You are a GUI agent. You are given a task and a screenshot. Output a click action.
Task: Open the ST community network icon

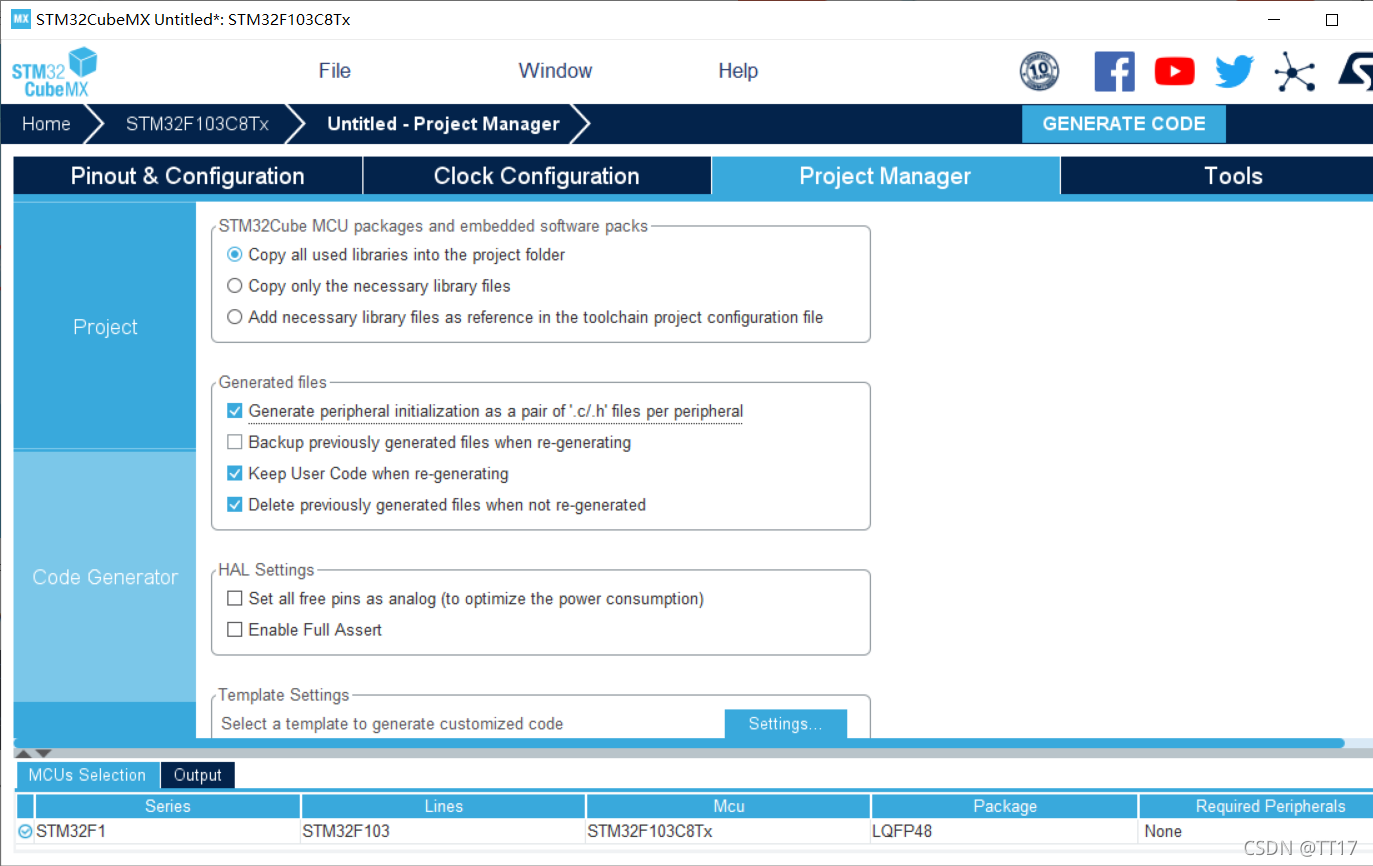1294,72
